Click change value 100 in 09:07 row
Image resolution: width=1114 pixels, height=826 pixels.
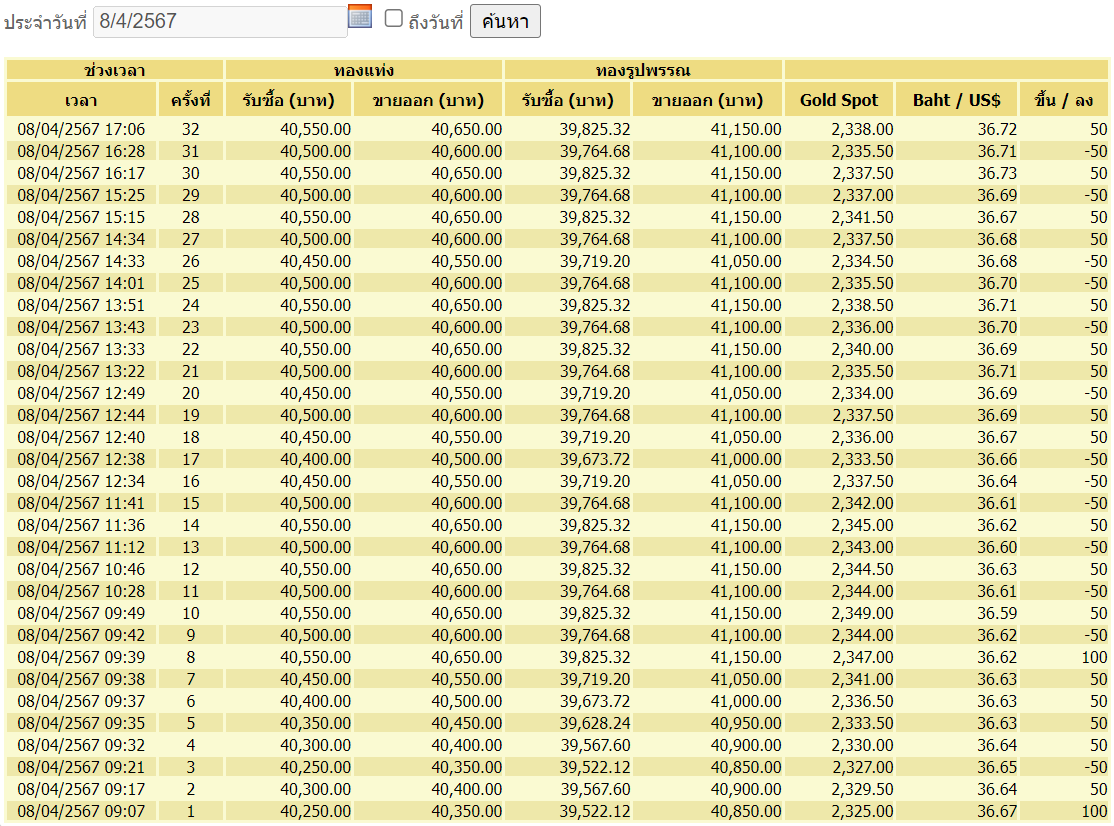[x=1094, y=812]
